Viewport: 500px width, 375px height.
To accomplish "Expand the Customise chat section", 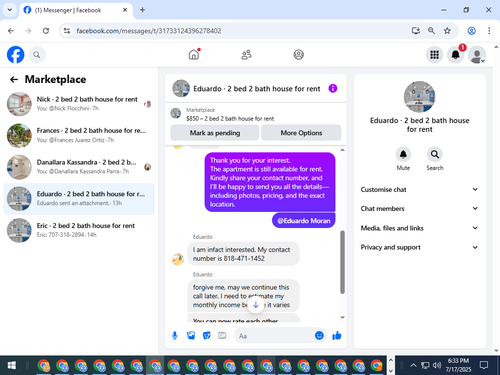I will point(419,190).
